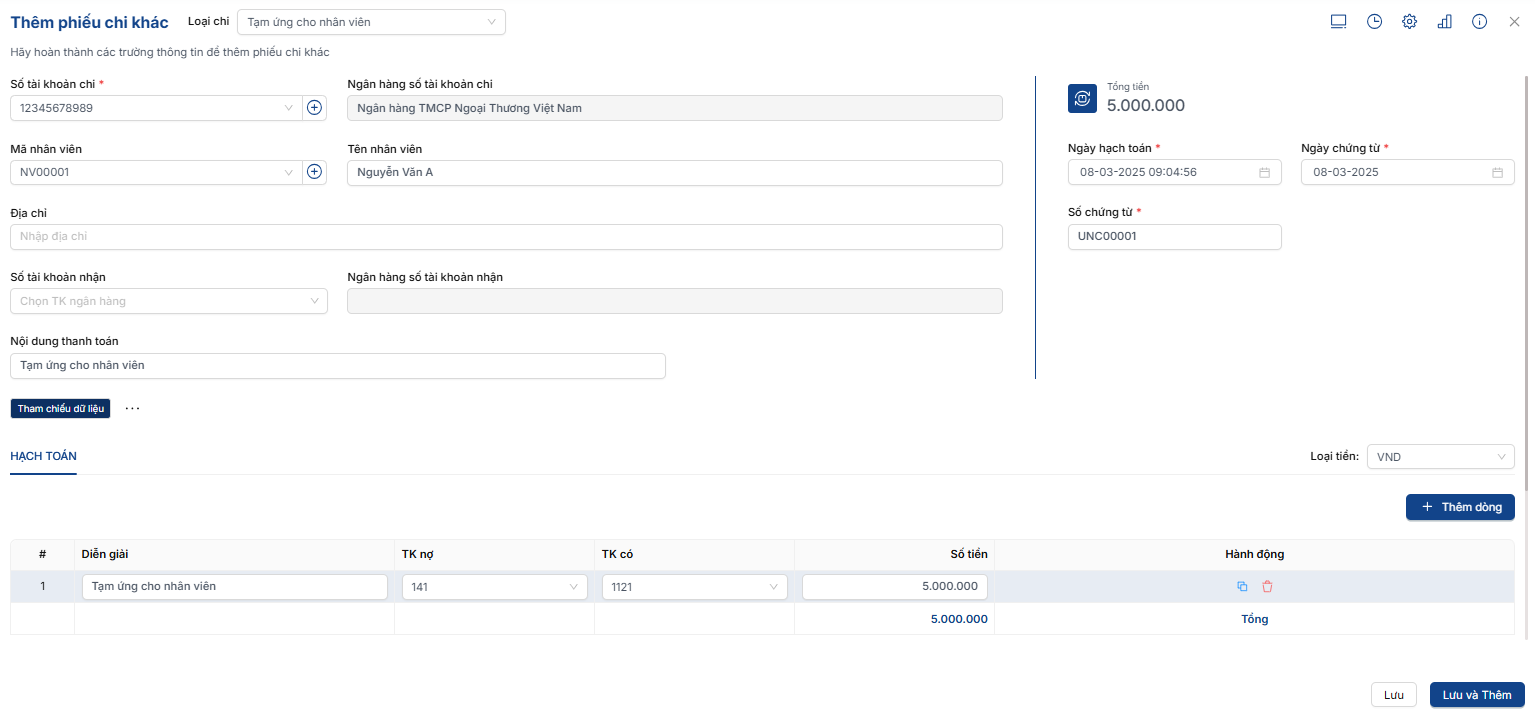Switch to the HẠCH TOÁN tab
This screenshot has width=1535, height=716.
(43, 456)
